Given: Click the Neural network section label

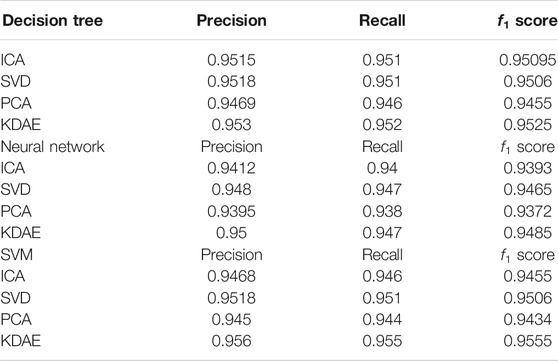Looking at the screenshot, I should 53,147.
